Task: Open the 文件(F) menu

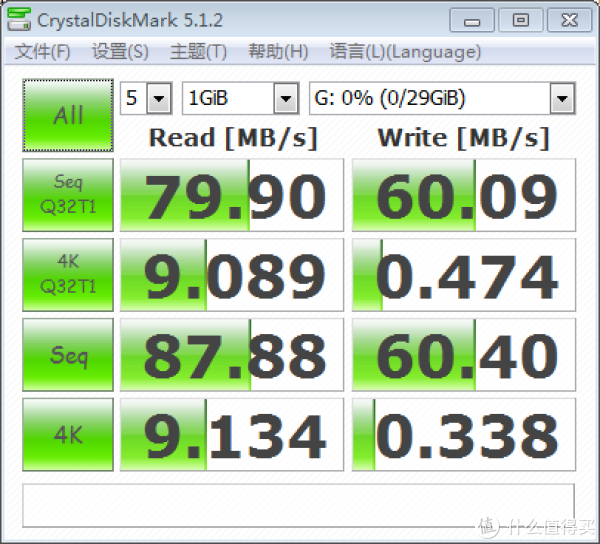Action: tap(42, 52)
